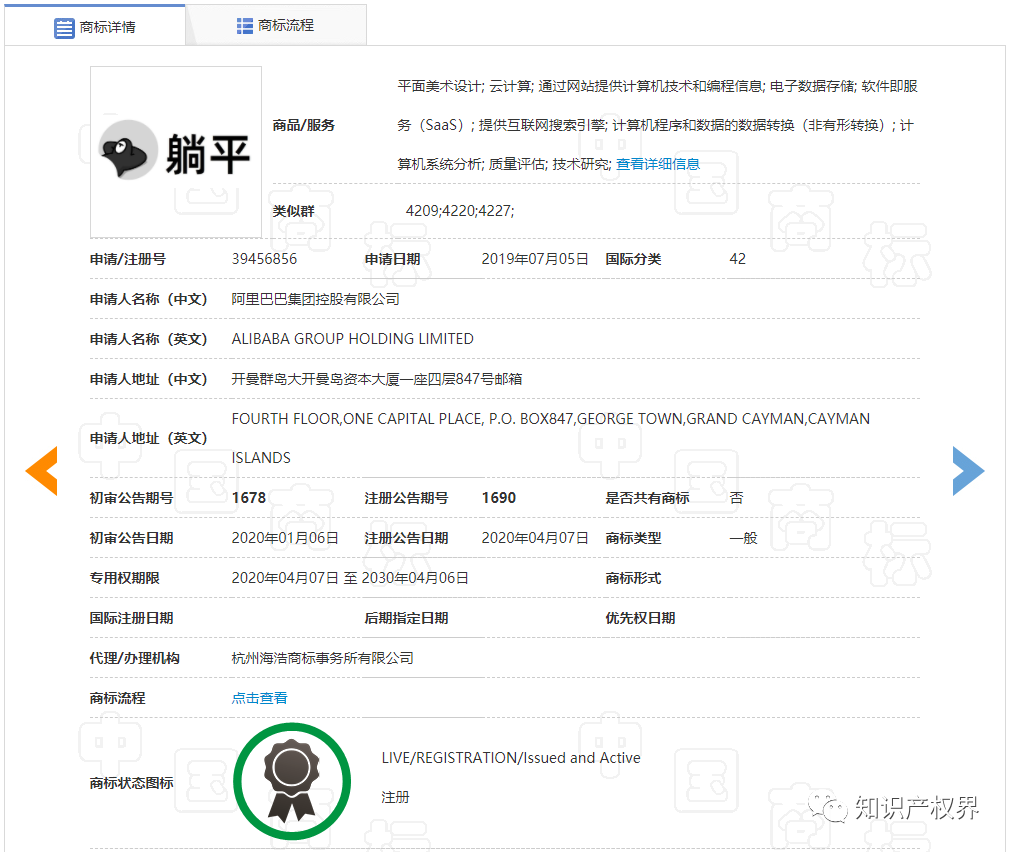Click the 国际注册日期 label
The image size is (1012, 852).
(x=132, y=618)
